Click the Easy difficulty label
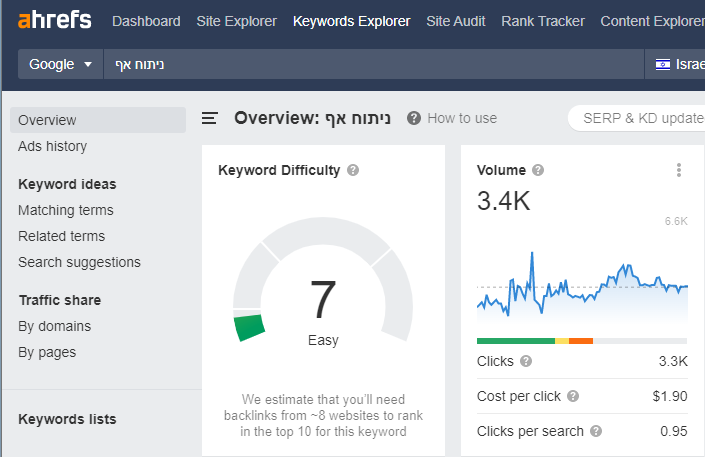705x457 pixels. [x=323, y=340]
